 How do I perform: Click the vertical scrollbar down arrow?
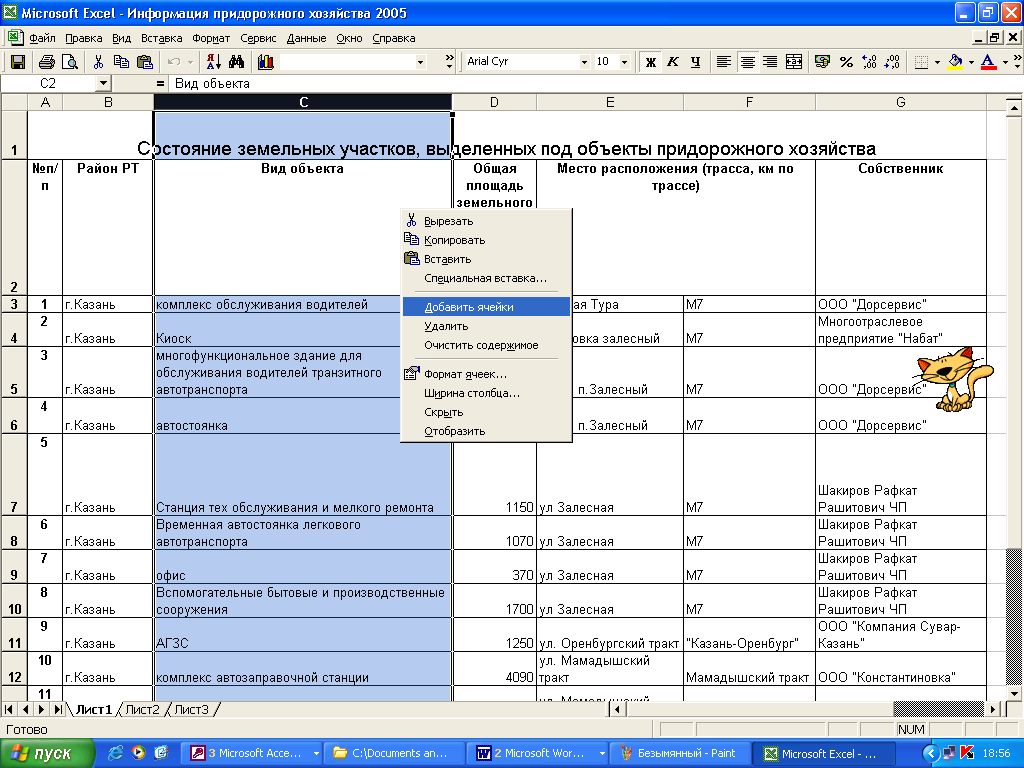pyautogui.click(x=1014, y=694)
